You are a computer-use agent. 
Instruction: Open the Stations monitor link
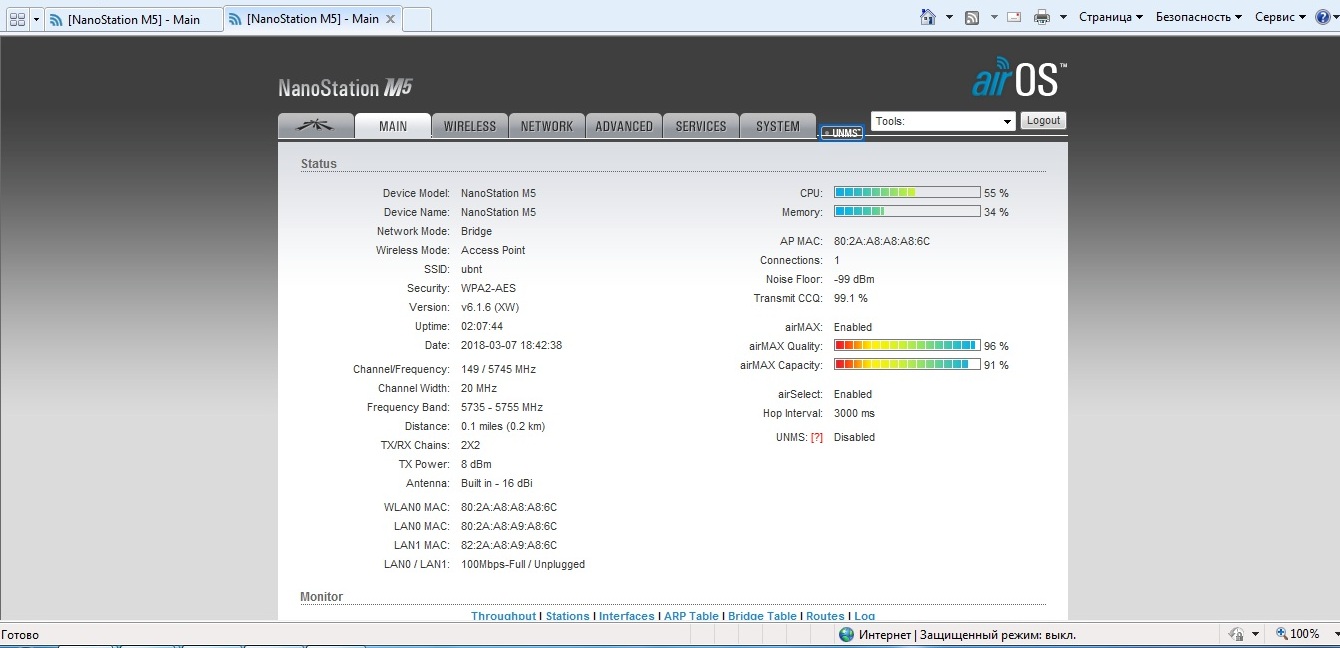tap(567, 616)
